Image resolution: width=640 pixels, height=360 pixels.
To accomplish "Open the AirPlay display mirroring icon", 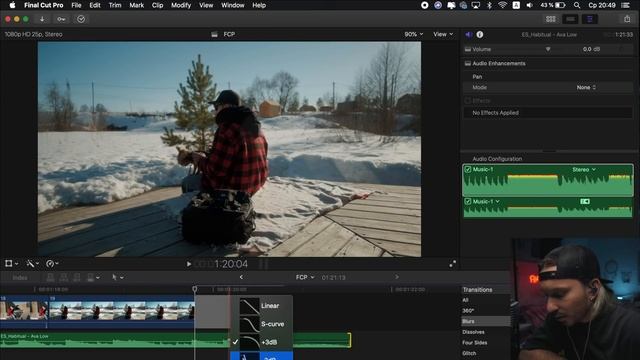I will [x=476, y=5].
